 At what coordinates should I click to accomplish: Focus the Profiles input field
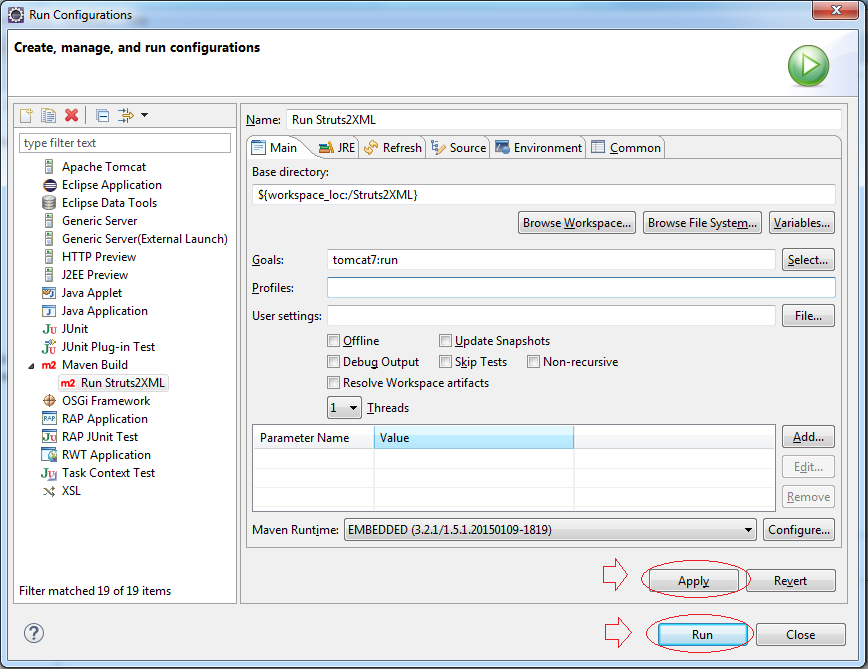tap(581, 288)
